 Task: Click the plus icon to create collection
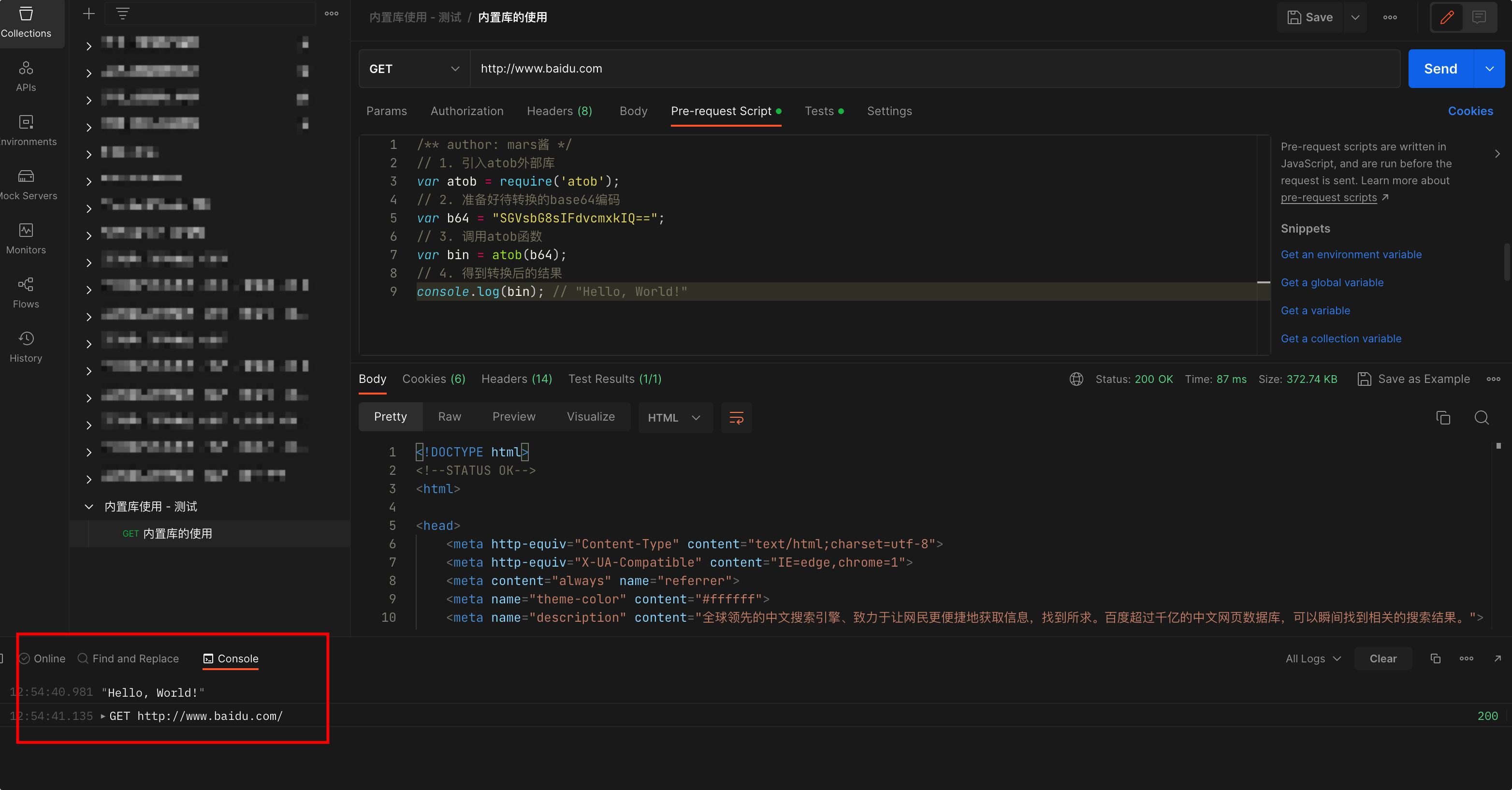point(88,14)
